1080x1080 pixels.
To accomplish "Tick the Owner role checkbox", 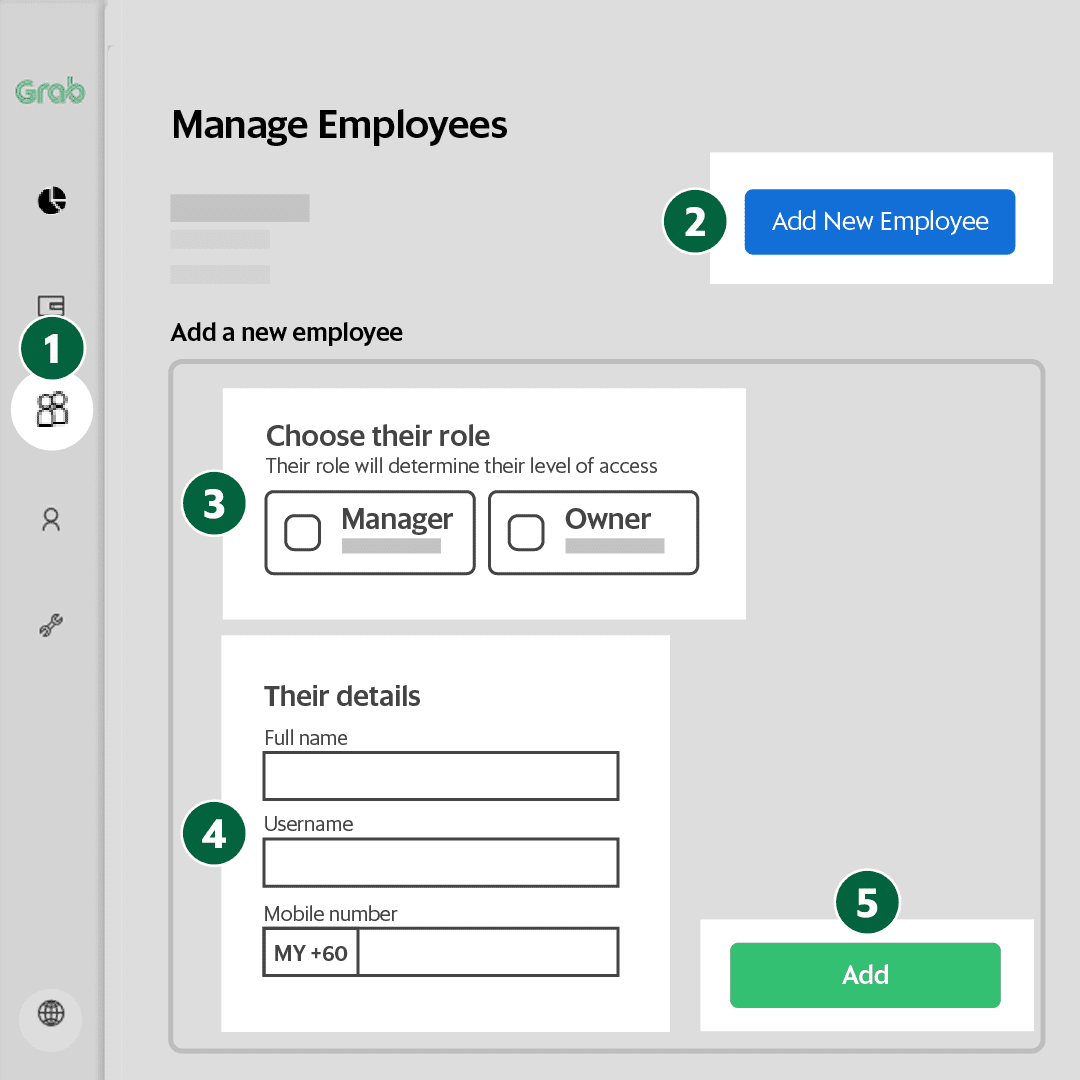I will tap(526, 533).
